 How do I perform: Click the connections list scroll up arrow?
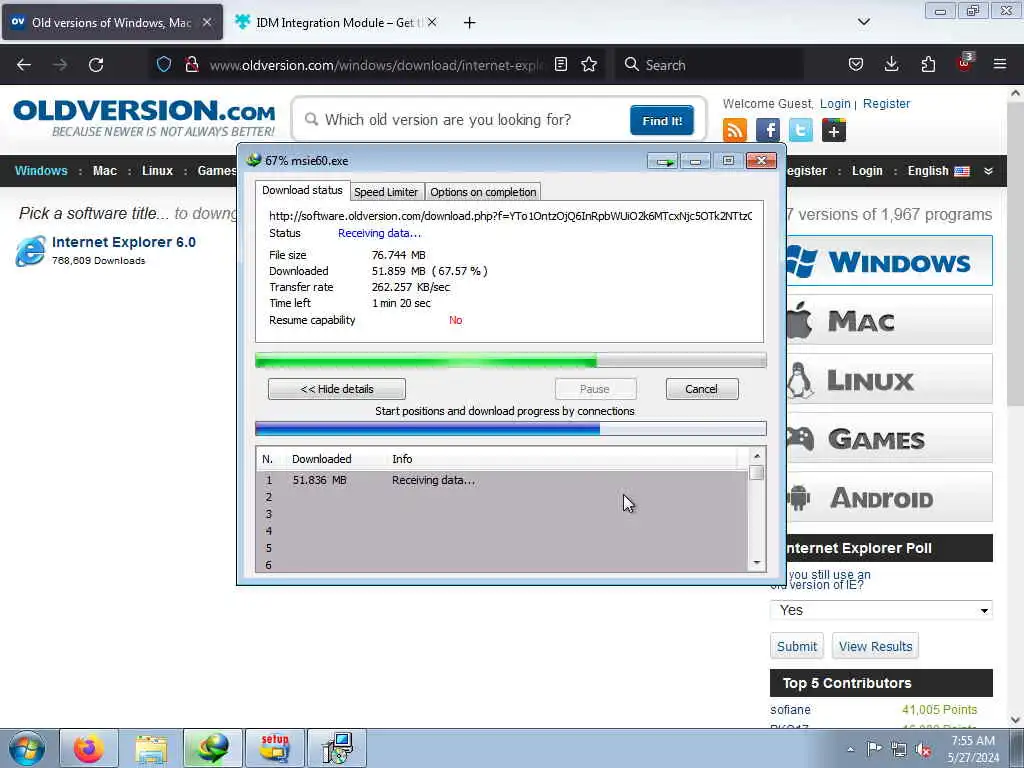[x=757, y=456]
